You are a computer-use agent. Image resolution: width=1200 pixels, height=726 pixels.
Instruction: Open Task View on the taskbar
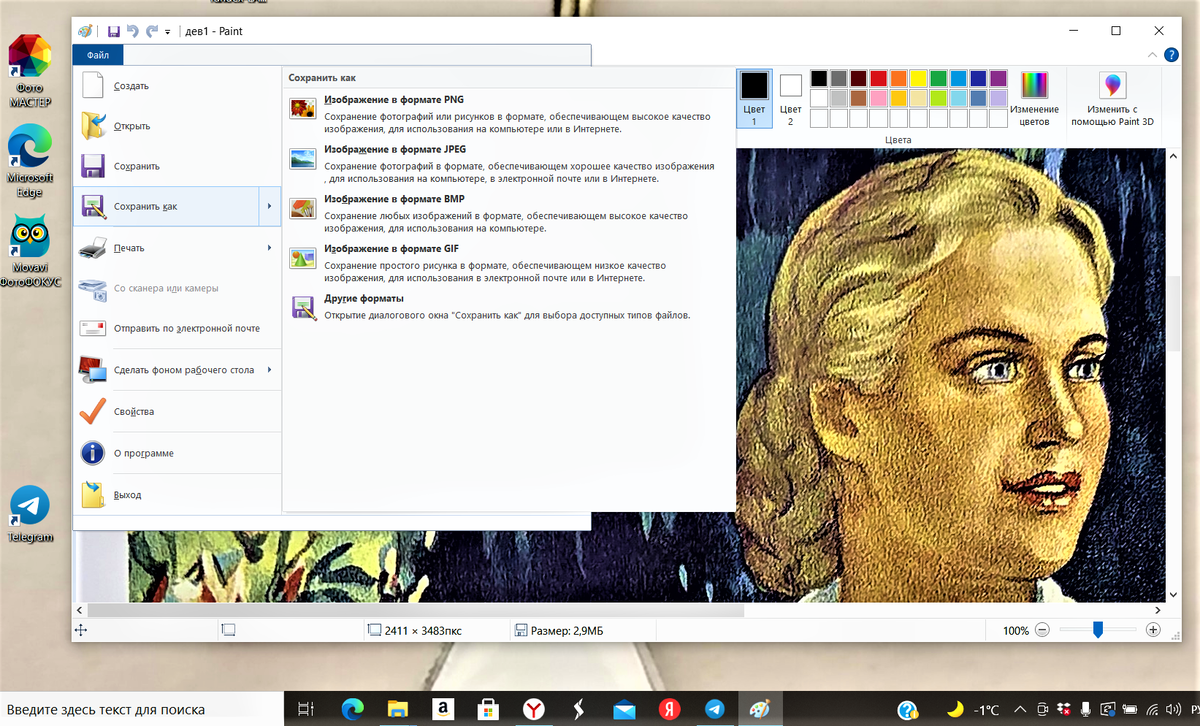coord(307,709)
